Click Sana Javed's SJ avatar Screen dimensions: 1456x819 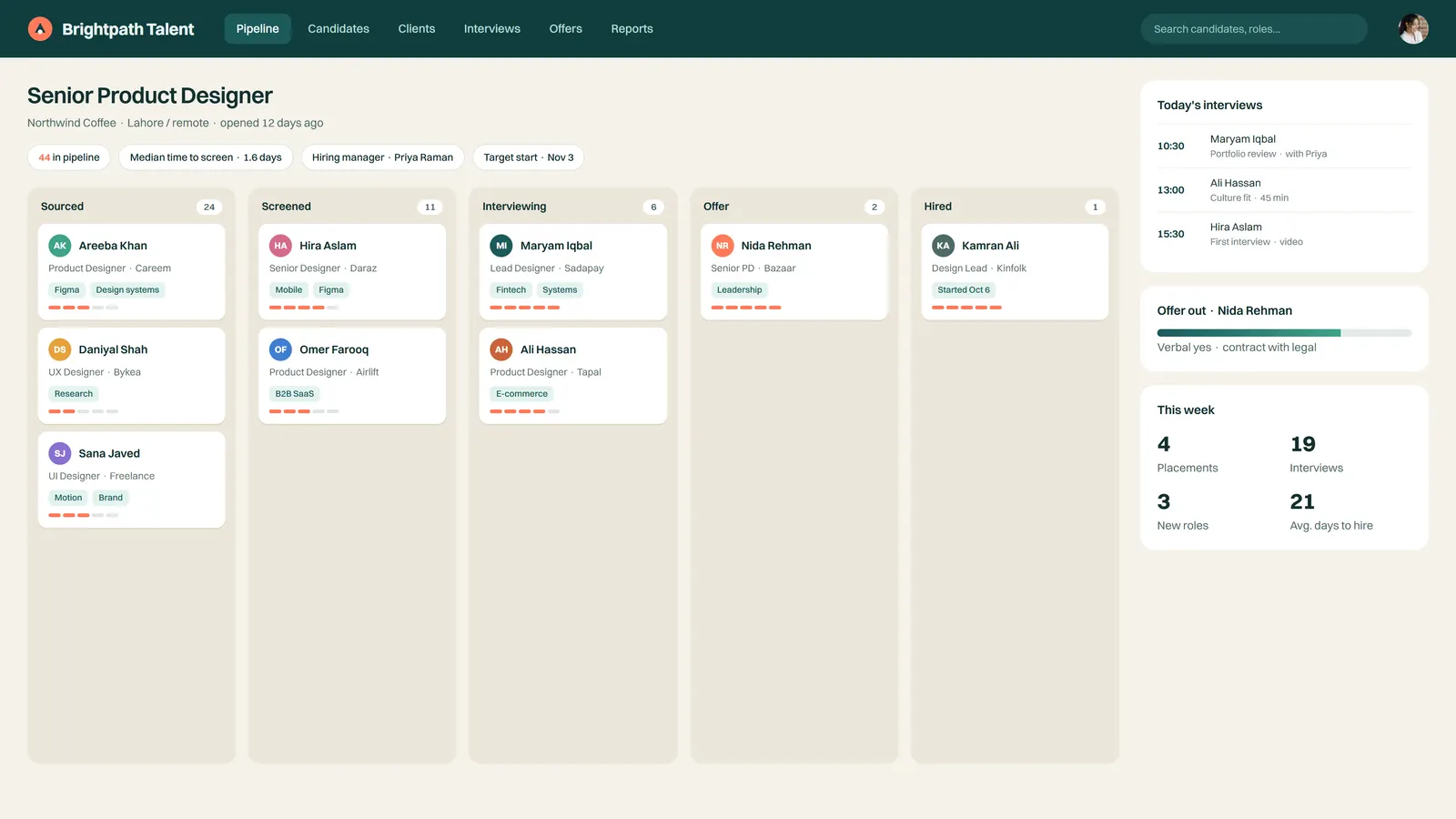click(60, 453)
